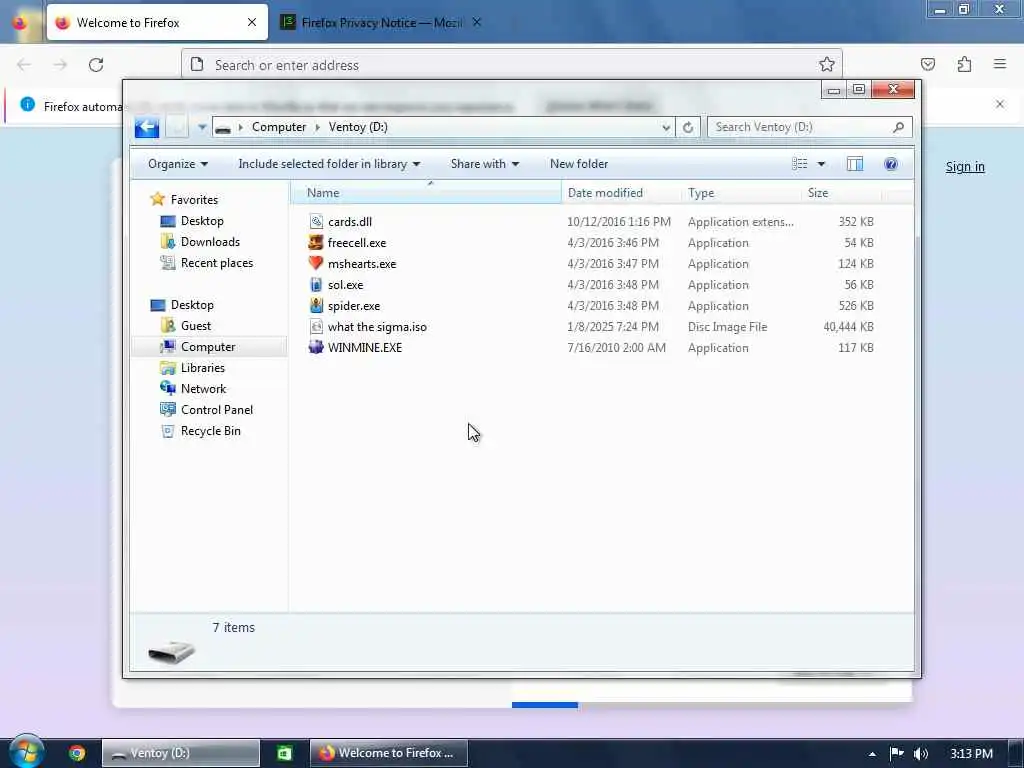Select the freecell.exe icon

click(x=316, y=242)
